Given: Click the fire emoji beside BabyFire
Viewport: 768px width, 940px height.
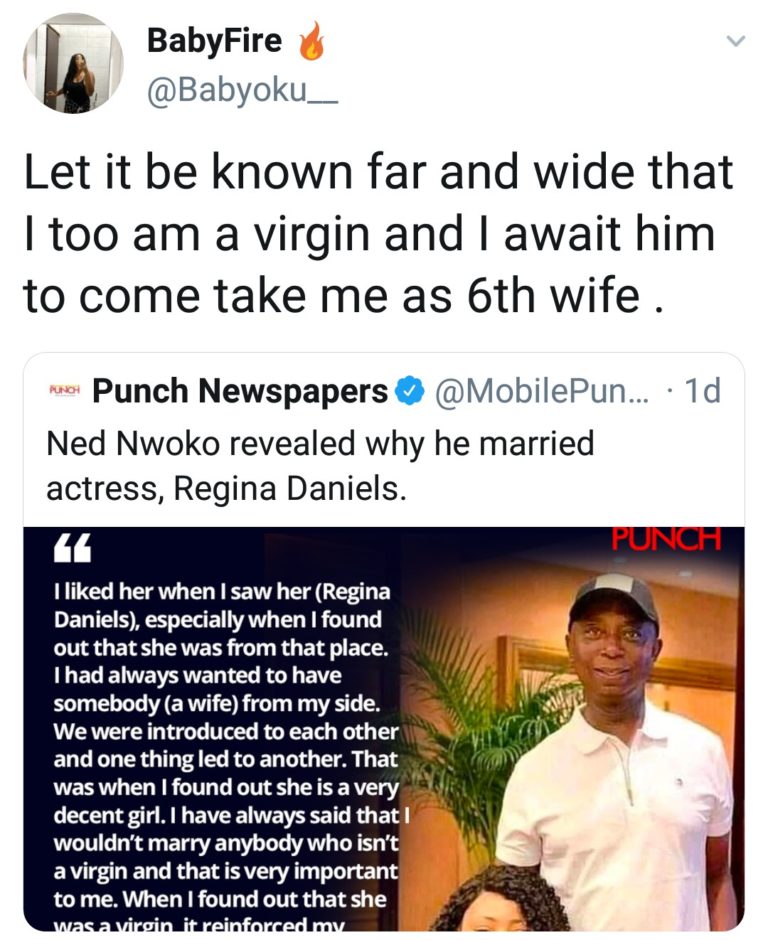Looking at the screenshot, I should 311,43.
